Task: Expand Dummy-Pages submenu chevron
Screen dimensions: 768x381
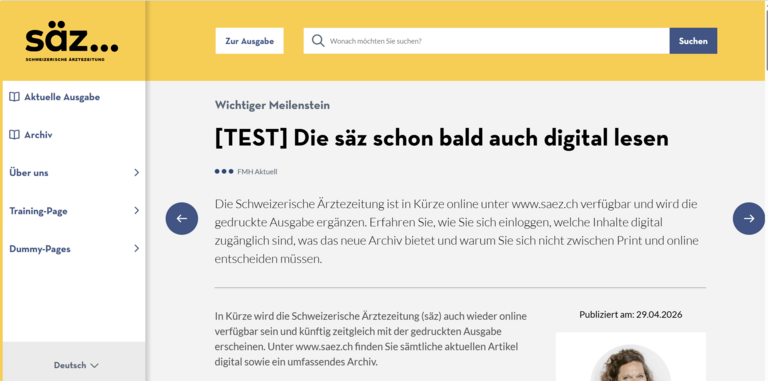Action: 137,249
